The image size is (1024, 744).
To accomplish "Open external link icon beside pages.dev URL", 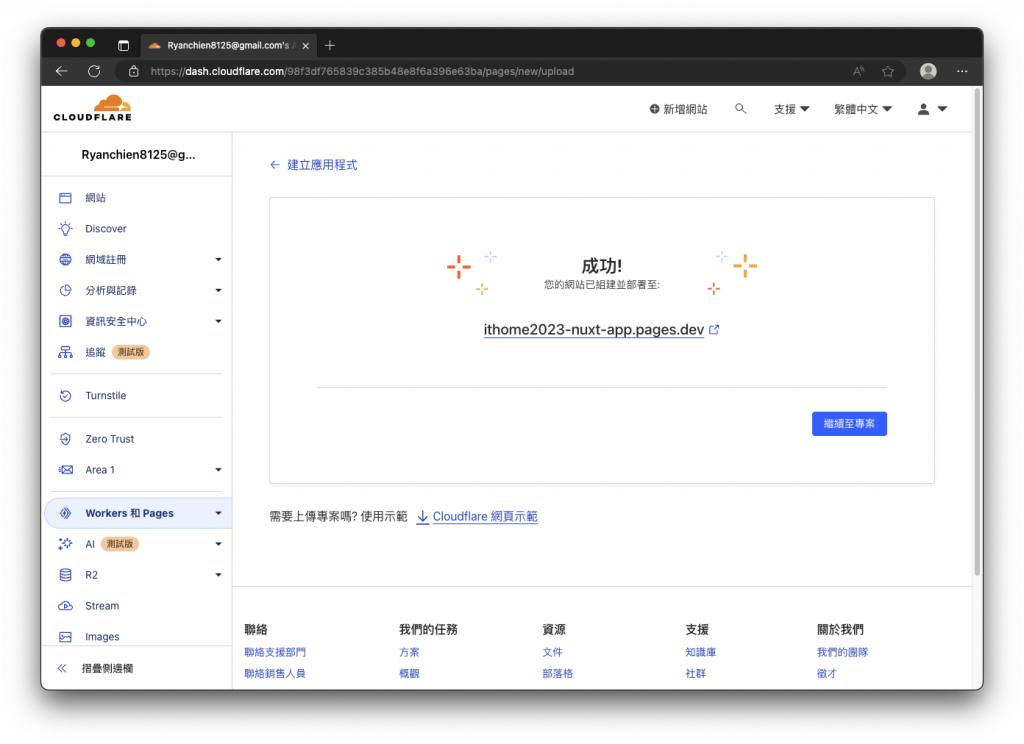I will 714,329.
